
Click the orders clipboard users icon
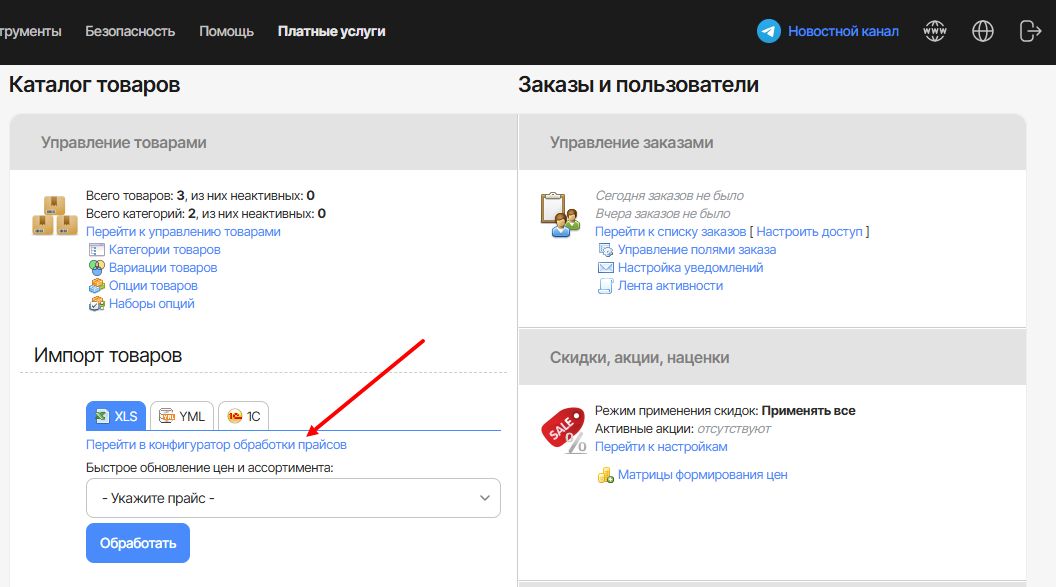pyautogui.click(x=560, y=214)
